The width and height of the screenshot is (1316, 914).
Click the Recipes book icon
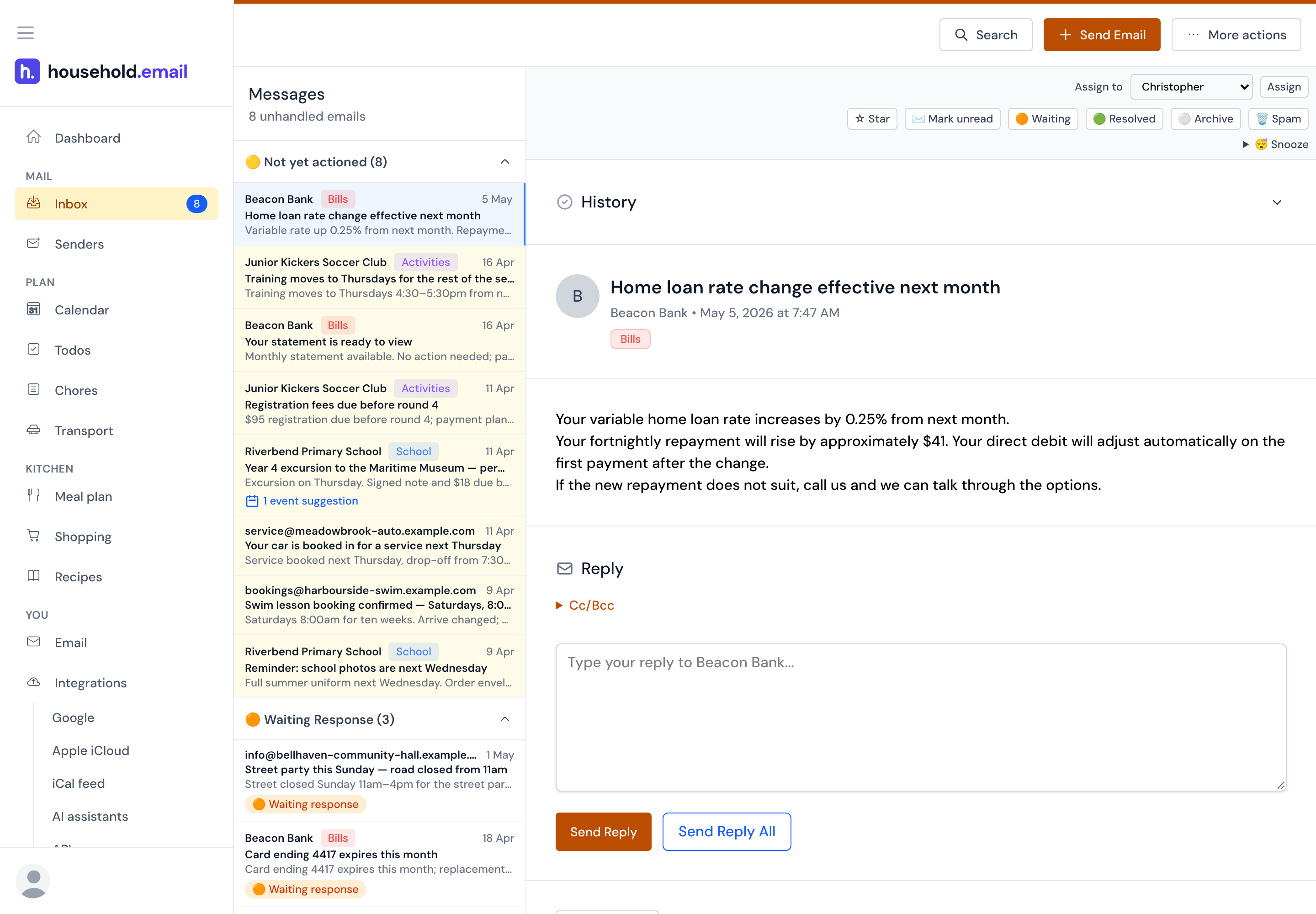pyautogui.click(x=34, y=576)
